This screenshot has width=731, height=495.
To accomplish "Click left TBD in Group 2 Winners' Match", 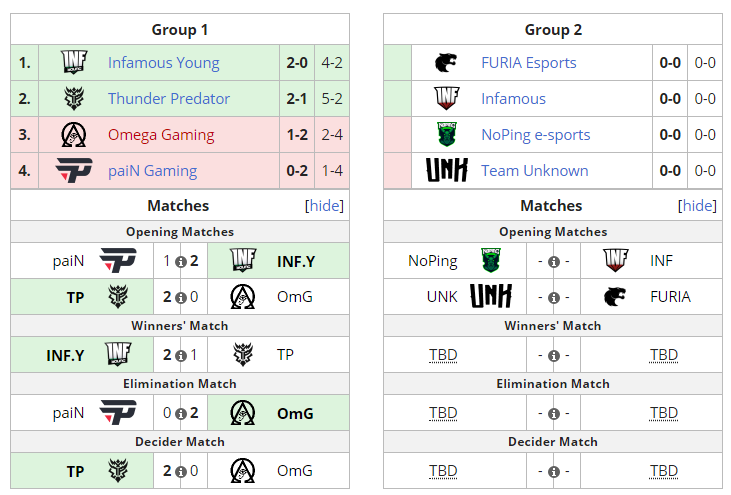I will pyautogui.click(x=443, y=356).
